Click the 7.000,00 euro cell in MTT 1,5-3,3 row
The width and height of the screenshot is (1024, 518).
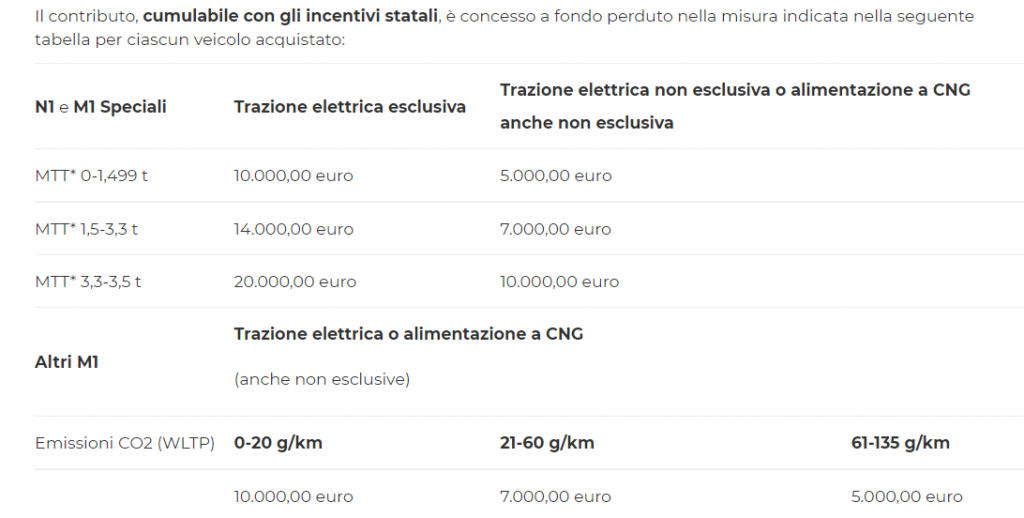(x=555, y=229)
